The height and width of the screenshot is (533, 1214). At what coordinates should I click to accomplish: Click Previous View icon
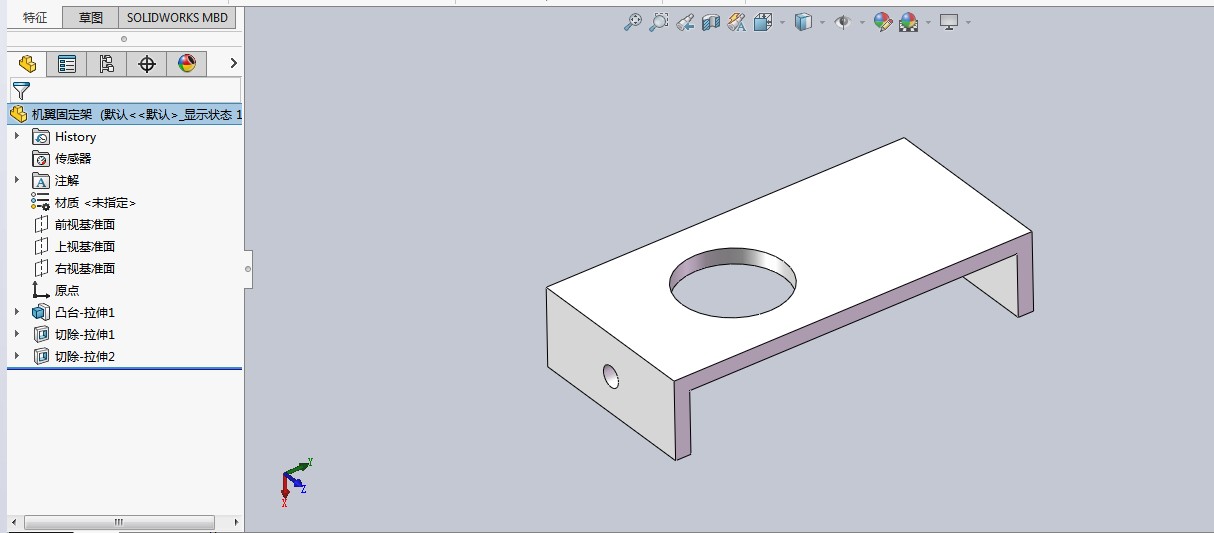685,21
